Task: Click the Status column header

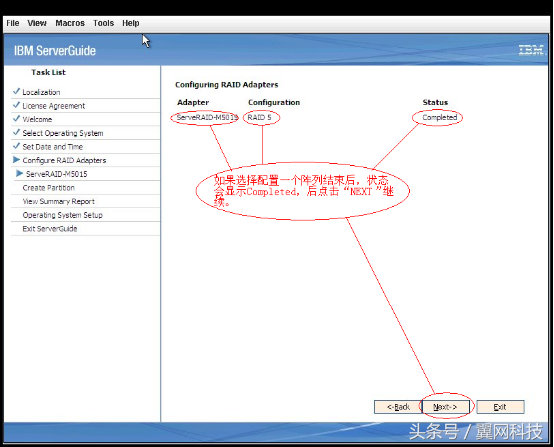Action: click(x=435, y=102)
